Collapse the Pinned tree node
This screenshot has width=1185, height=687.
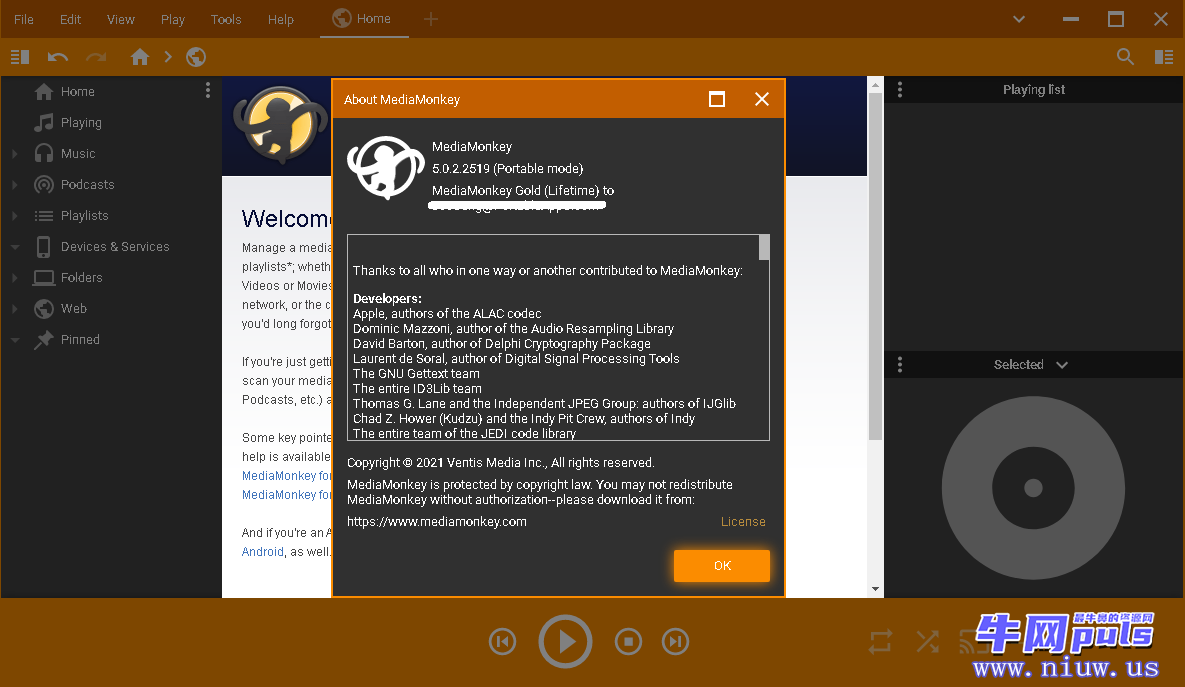(15, 339)
